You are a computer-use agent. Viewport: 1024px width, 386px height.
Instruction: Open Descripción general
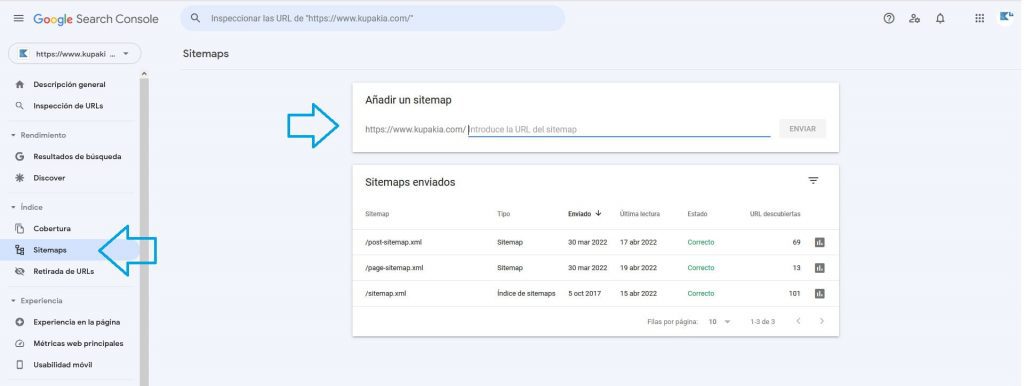(69, 85)
